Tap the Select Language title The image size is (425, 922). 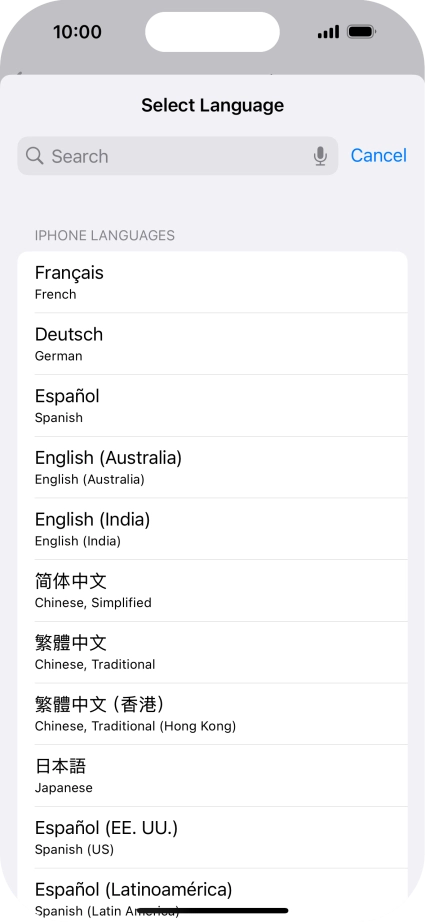pyautogui.click(x=212, y=105)
